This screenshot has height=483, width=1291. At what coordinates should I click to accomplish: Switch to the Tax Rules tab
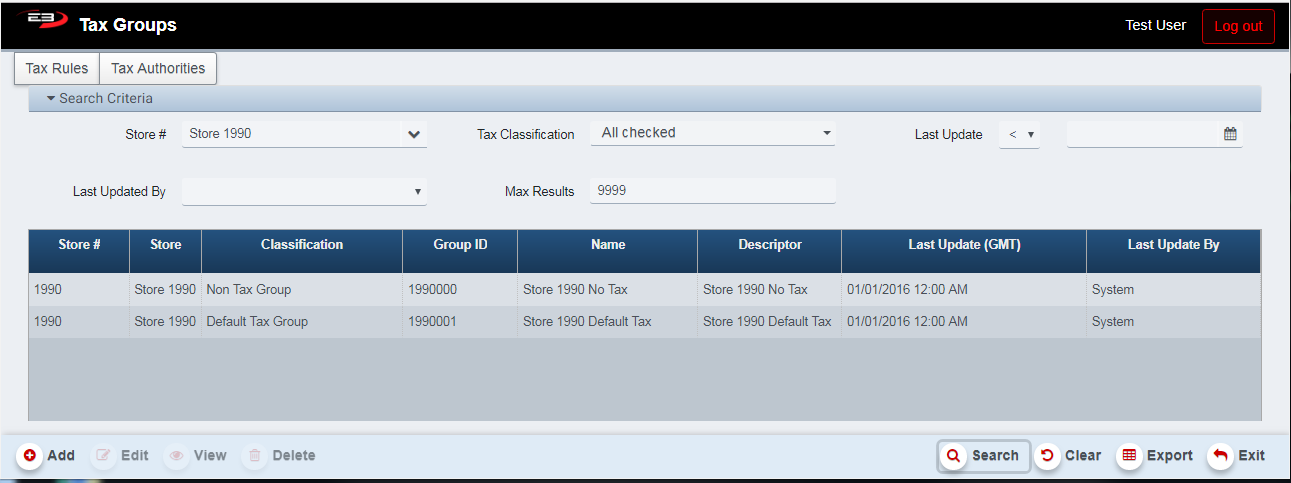57,69
